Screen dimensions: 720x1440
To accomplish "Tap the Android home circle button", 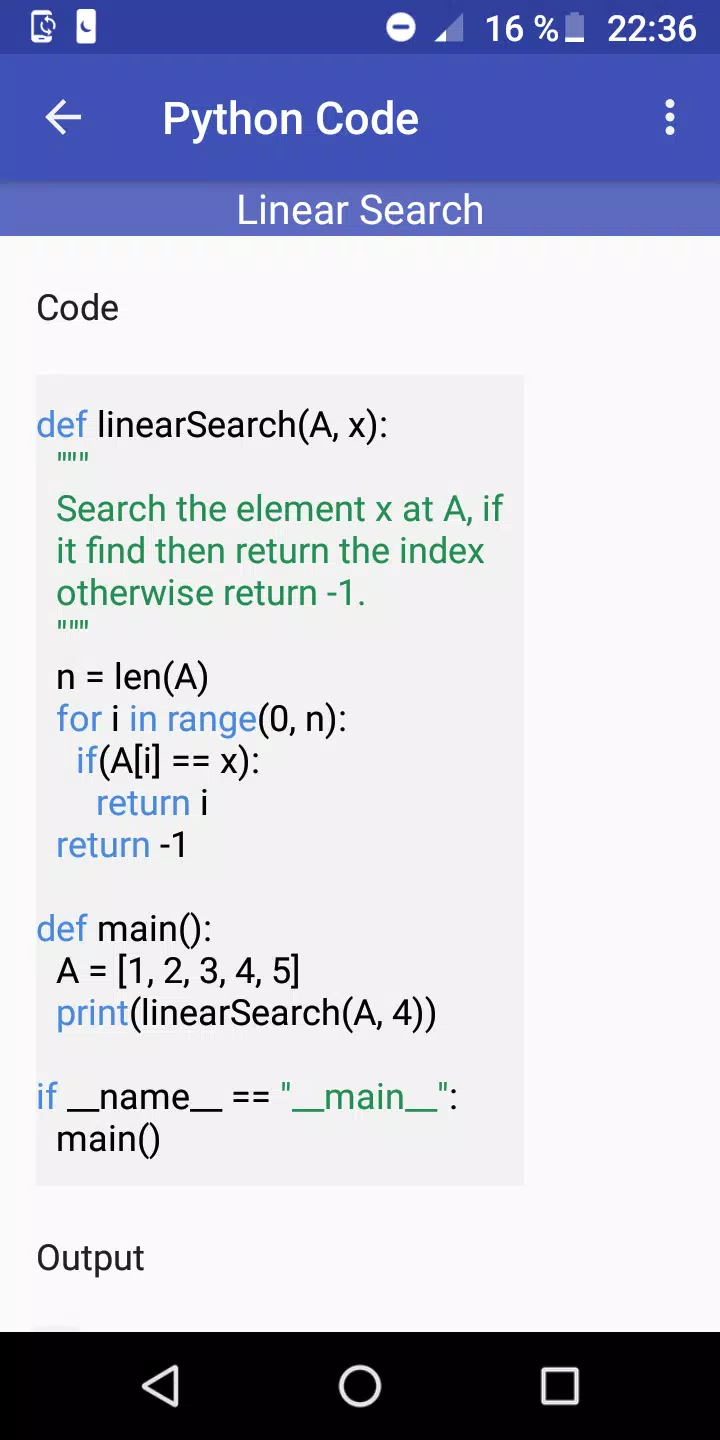I will [x=360, y=1386].
